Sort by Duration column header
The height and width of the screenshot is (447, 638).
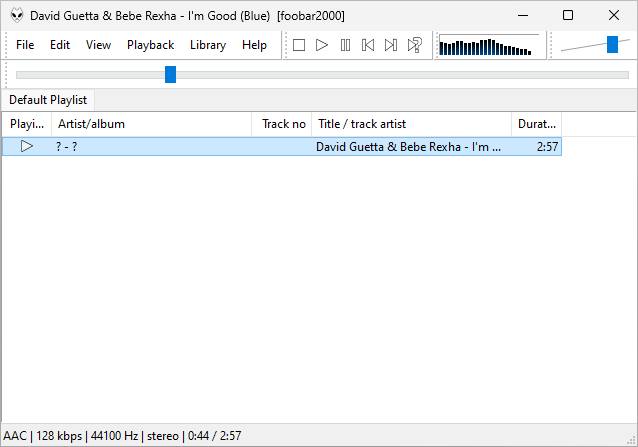(x=536, y=124)
